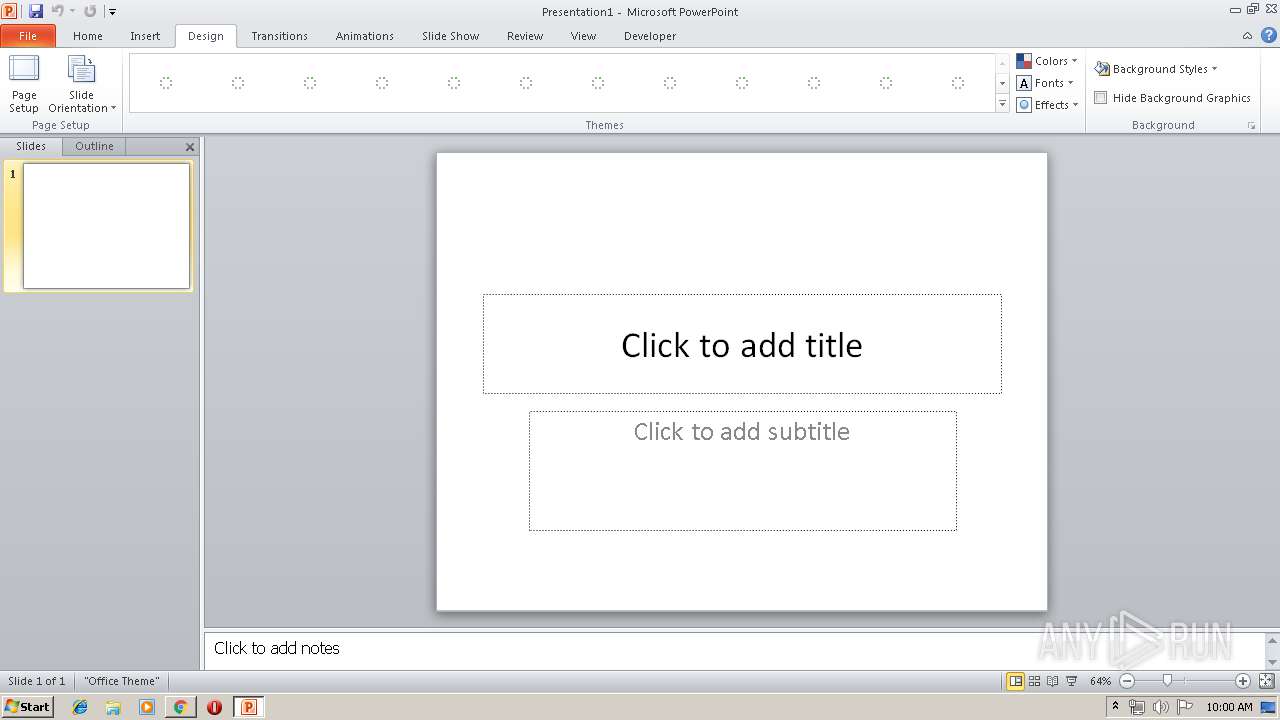The image size is (1280, 720).
Task: Open the Animations tab
Action: pyautogui.click(x=364, y=36)
